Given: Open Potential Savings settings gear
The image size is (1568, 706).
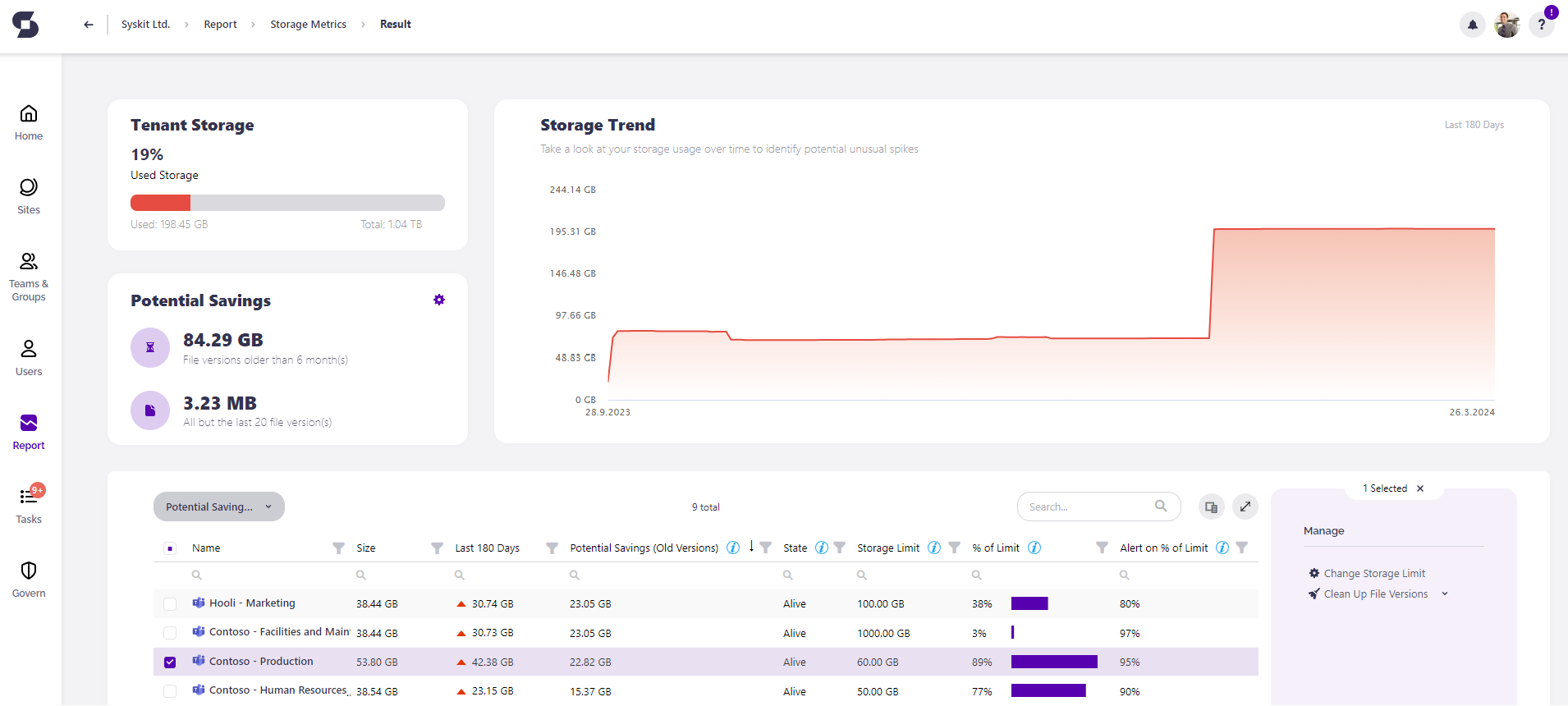Looking at the screenshot, I should [x=439, y=300].
